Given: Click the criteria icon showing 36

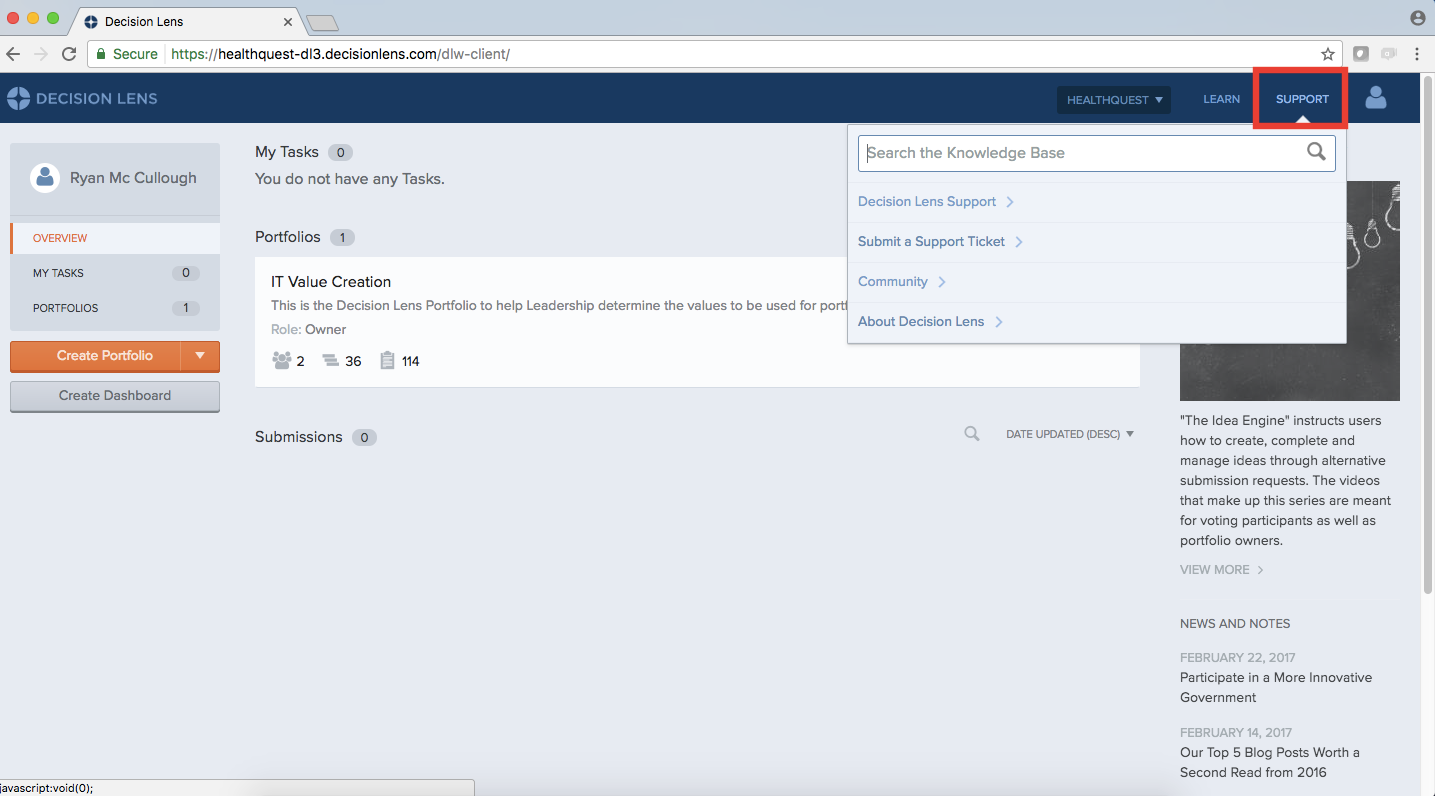Looking at the screenshot, I should pos(331,361).
